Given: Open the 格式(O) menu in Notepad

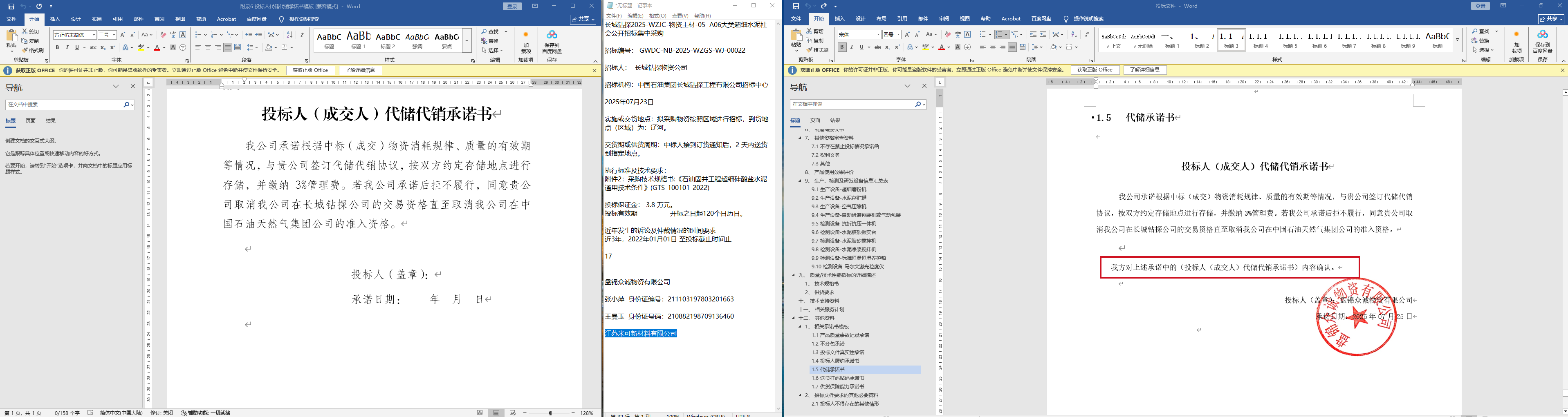Looking at the screenshot, I should [657, 16].
